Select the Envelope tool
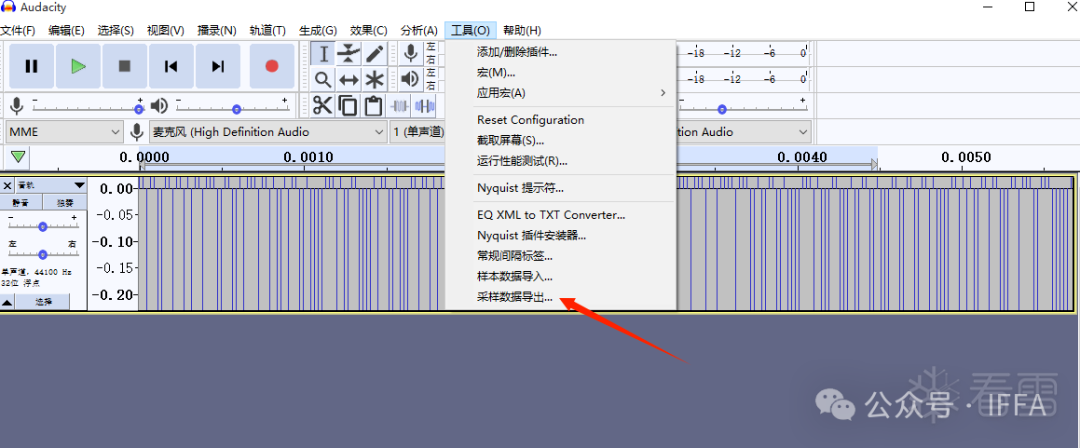1080x448 pixels. coord(349,54)
